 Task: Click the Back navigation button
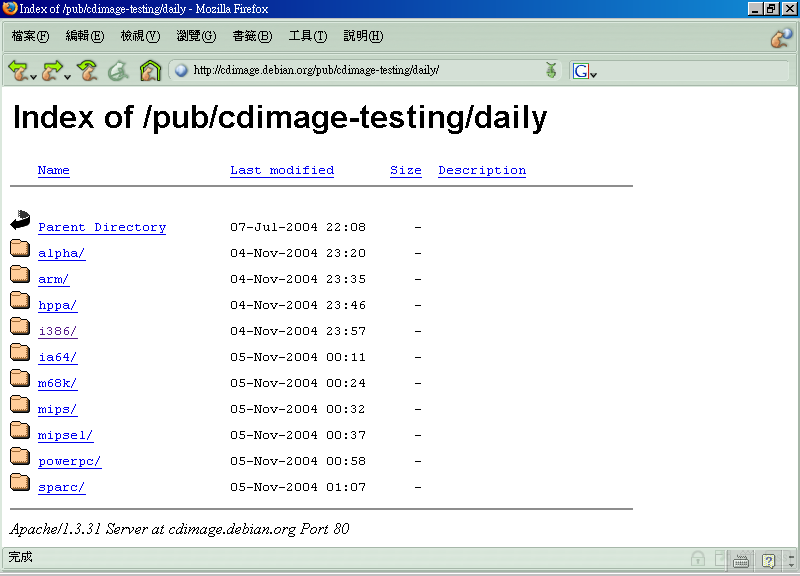click(17, 70)
